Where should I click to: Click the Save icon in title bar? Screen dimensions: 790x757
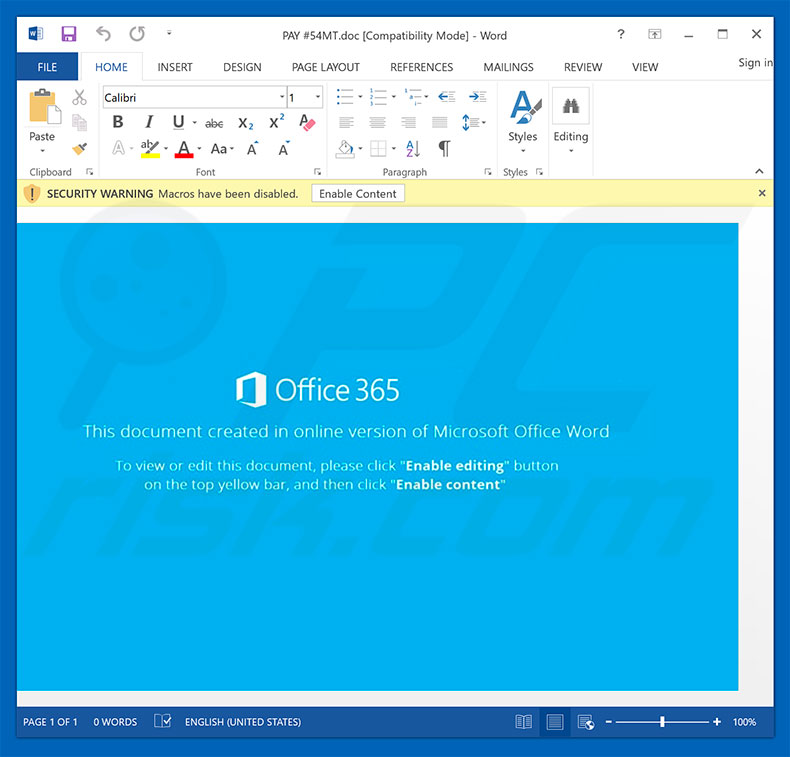[69, 35]
